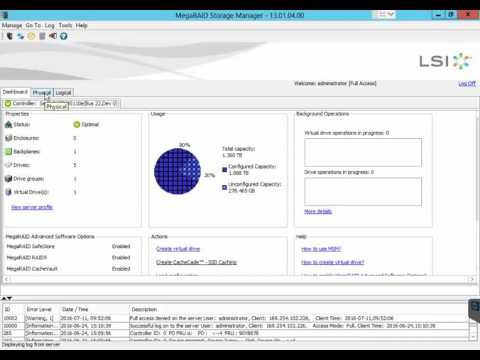Click the horizontal scrollbar right arrow
This screenshot has width=480, height=360.
472,279
